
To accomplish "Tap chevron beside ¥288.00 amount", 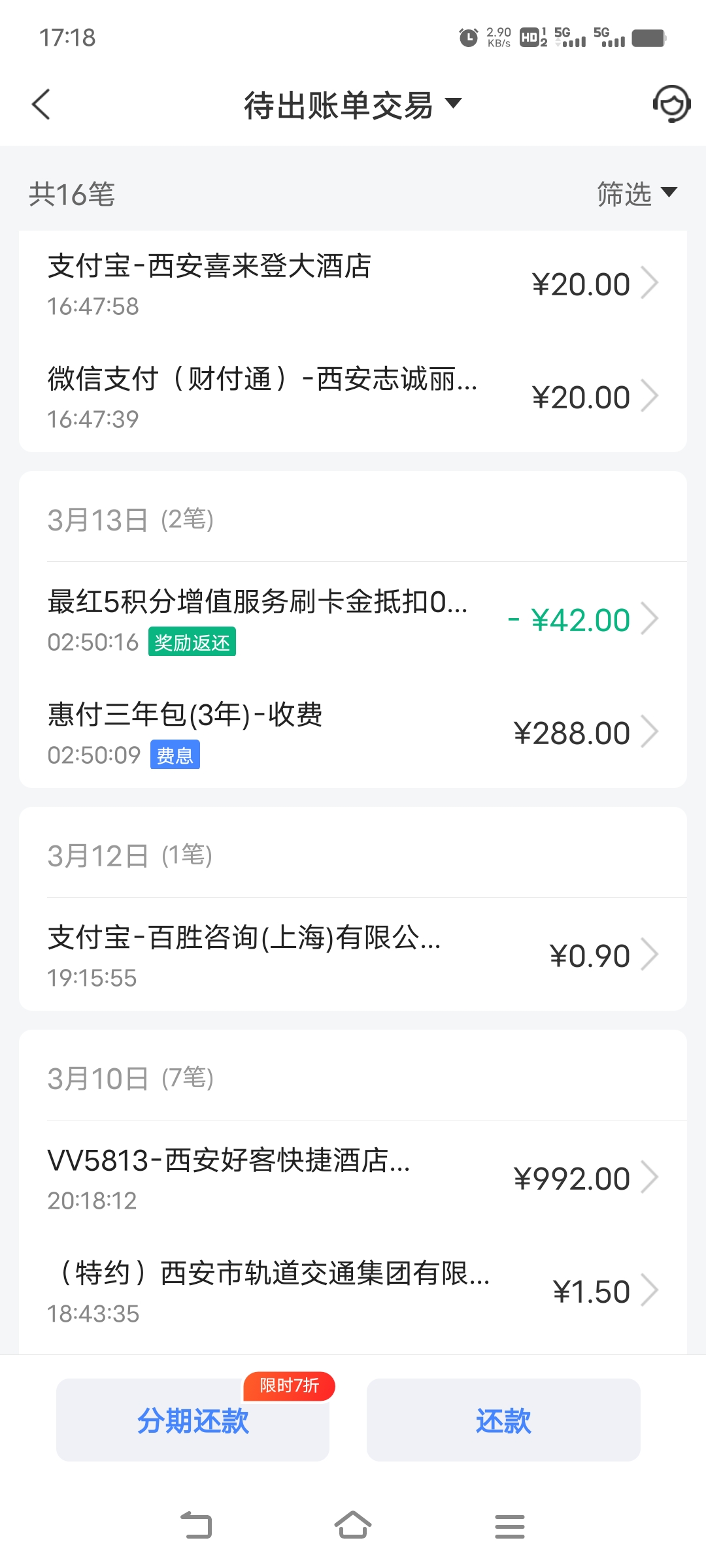I will click(650, 732).
